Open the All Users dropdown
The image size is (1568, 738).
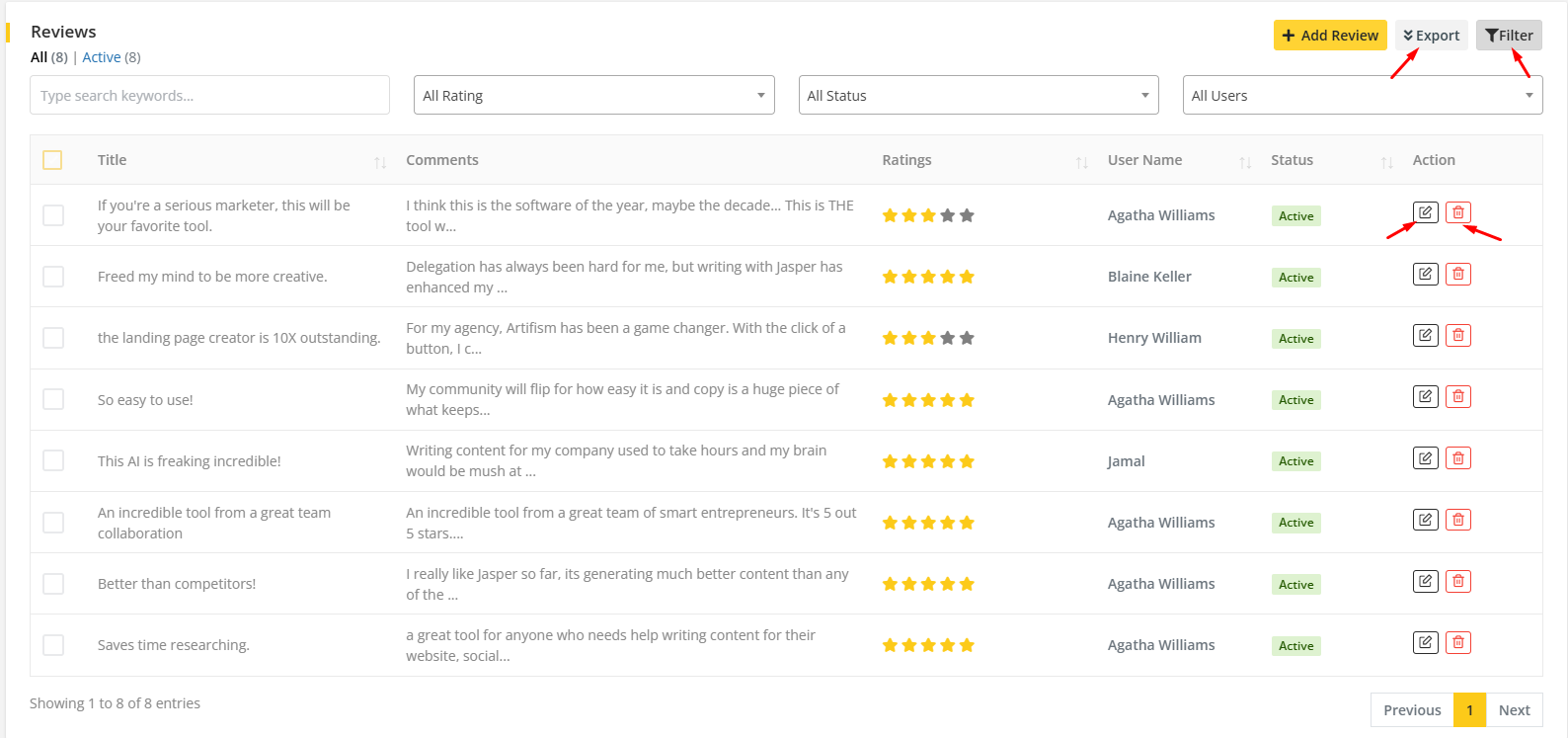[x=1362, y=96]
